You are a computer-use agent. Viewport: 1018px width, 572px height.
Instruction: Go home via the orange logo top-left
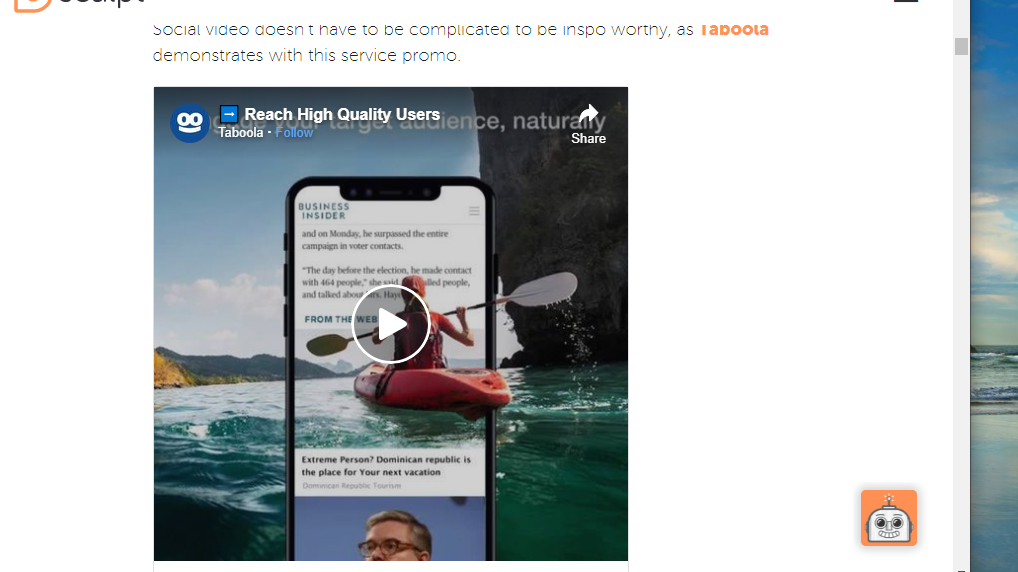[32, 5]
